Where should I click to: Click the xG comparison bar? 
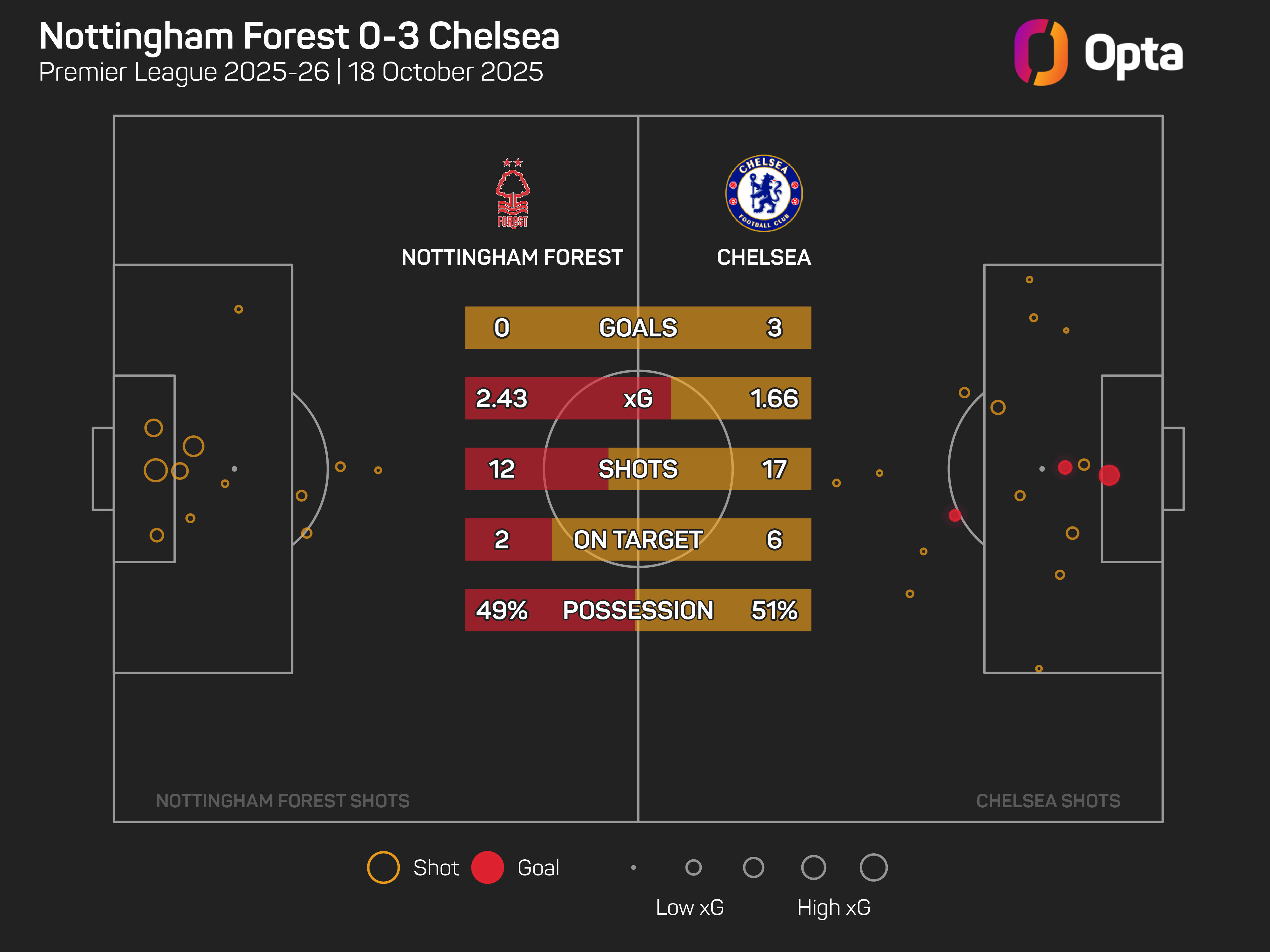[x=638, y=398]
